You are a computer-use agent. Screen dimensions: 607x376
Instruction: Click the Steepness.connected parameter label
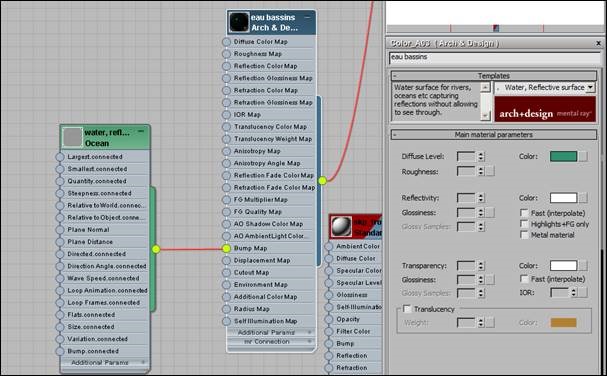pos(99,193)
